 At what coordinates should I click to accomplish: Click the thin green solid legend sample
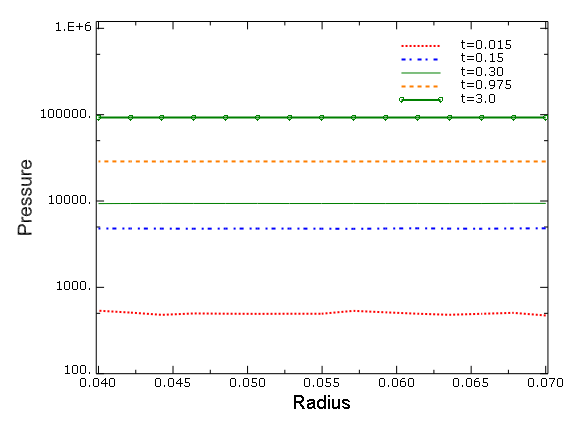pos(420,73)
